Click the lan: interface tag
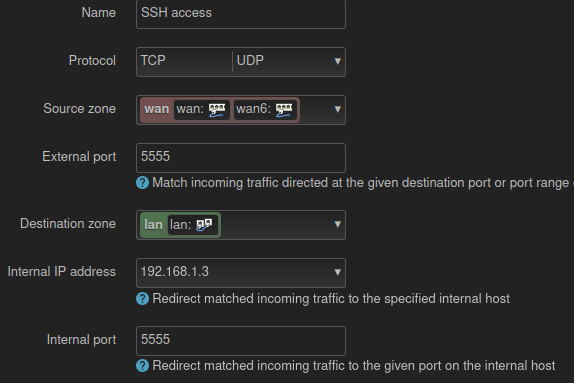The height and width of the screenshot is (383, 574). pos(193,224)
